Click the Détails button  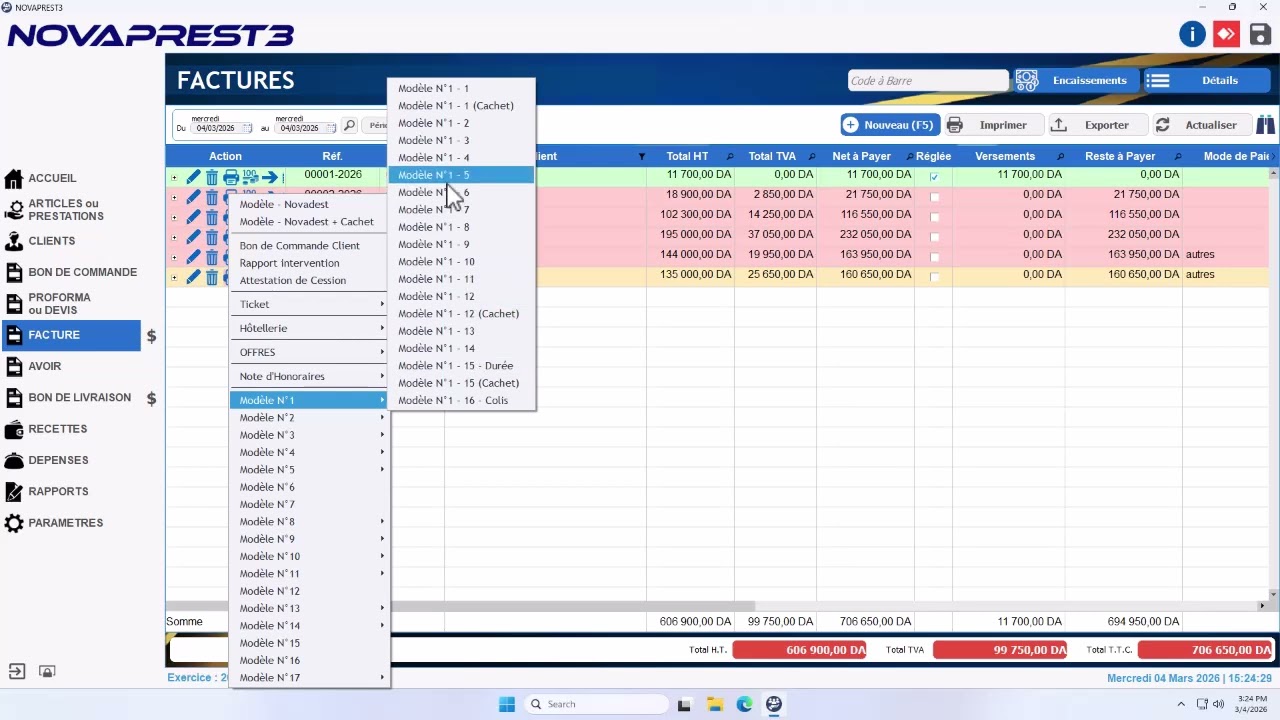point(1206,80)
